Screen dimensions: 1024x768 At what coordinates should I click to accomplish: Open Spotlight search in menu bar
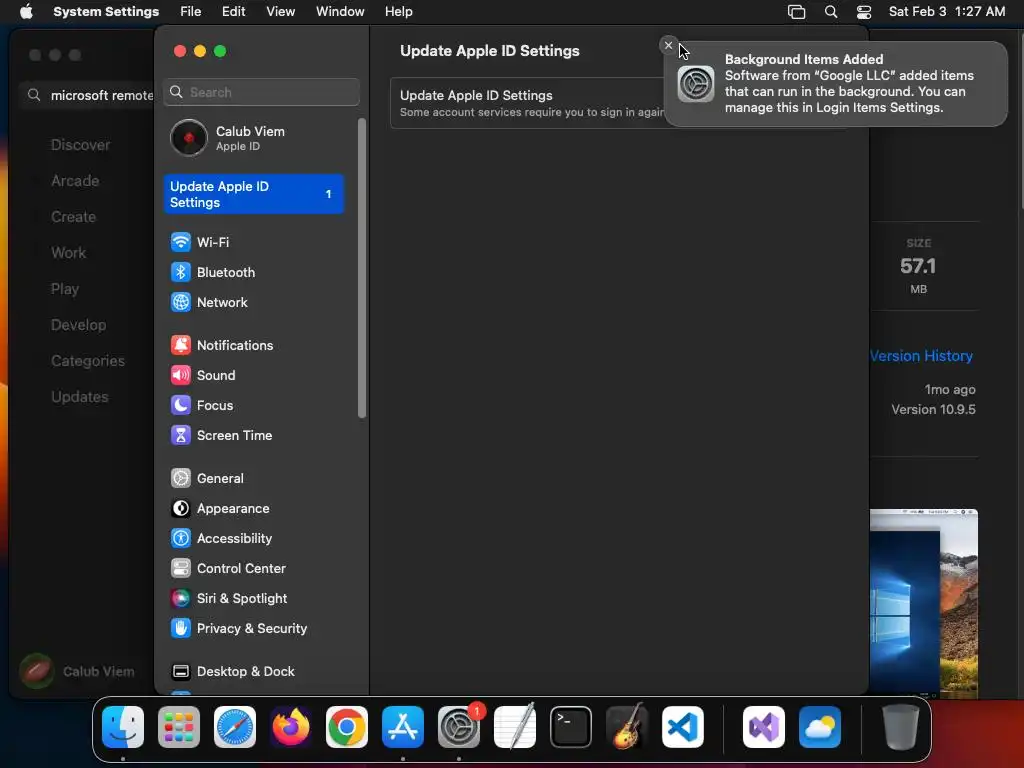tap(831, 12)
